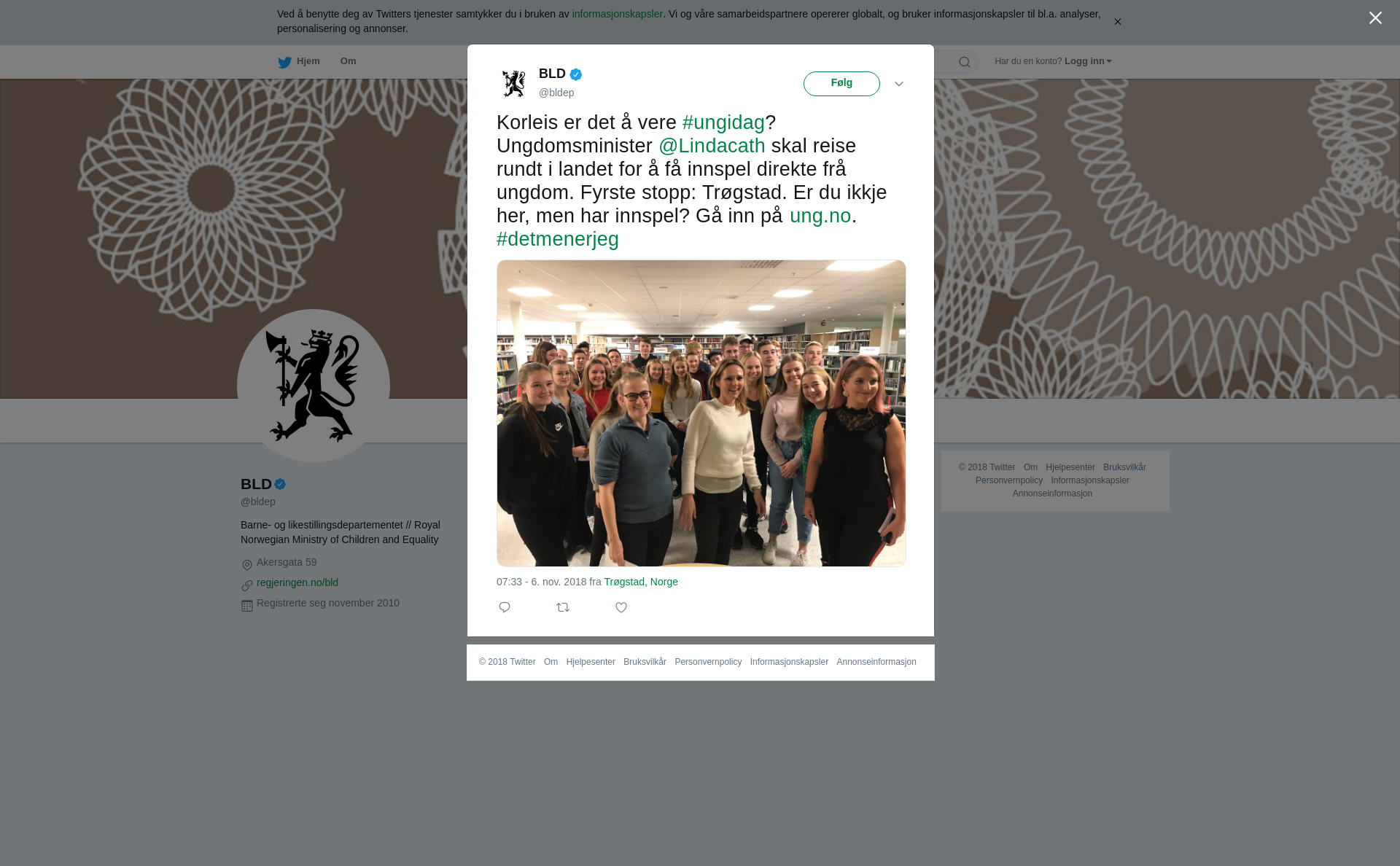
Task: Click the search magnifier icon
Action: coord(965,62)
